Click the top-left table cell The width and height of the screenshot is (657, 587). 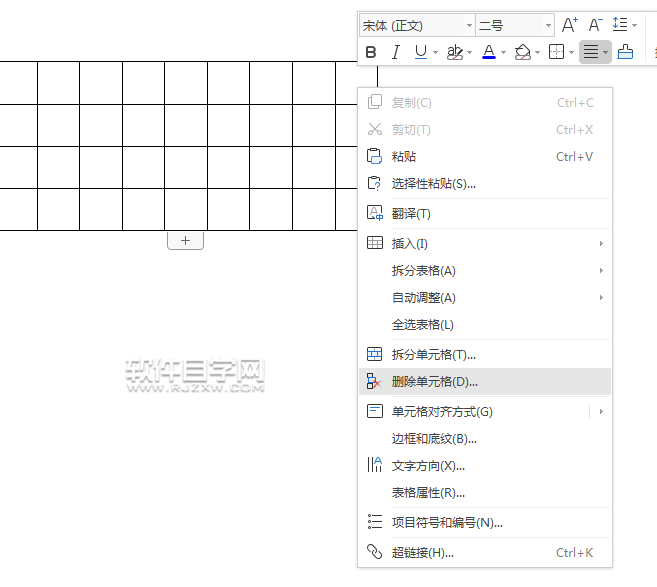(18, 83)
